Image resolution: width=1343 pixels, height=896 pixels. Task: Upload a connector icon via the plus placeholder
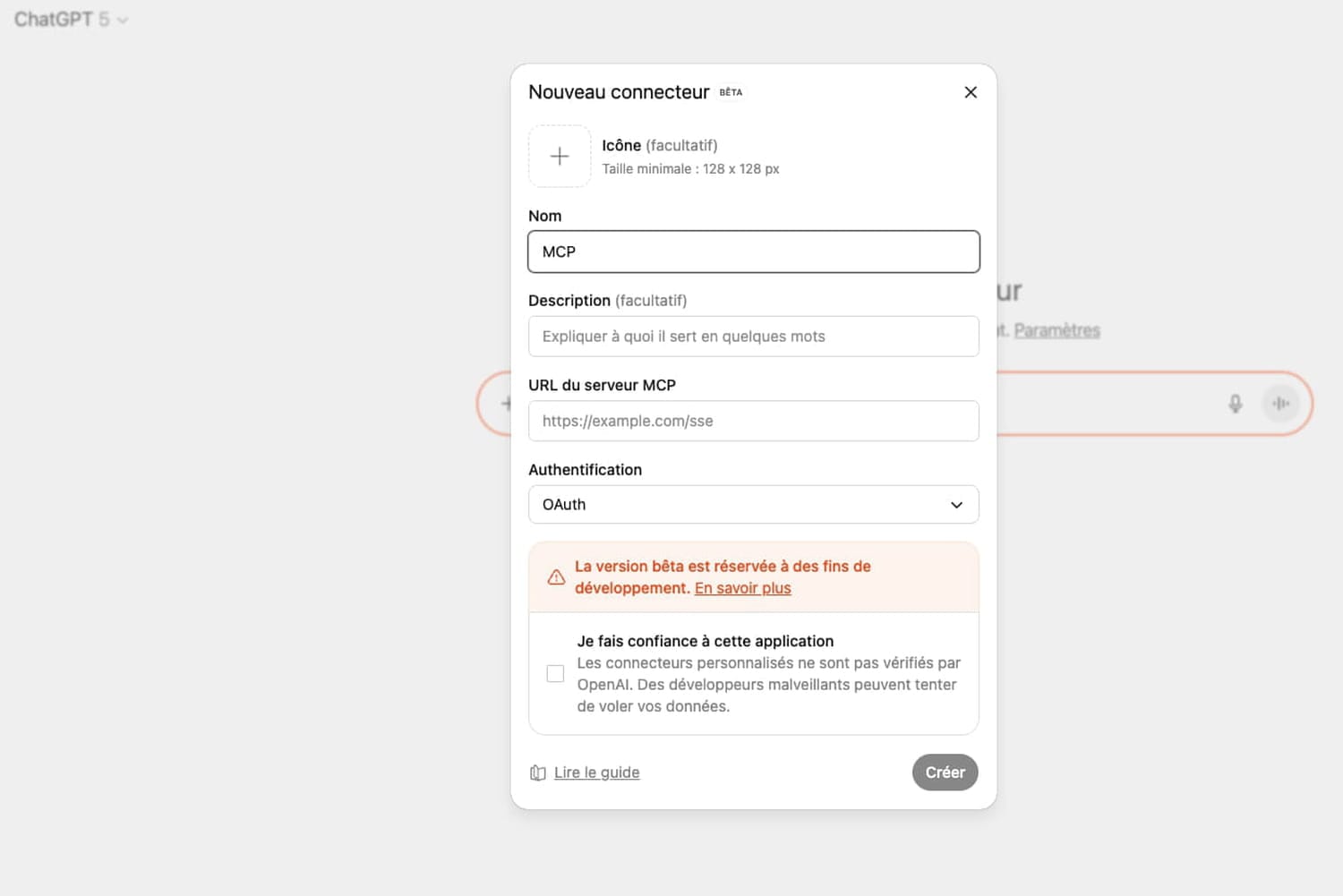559,156
